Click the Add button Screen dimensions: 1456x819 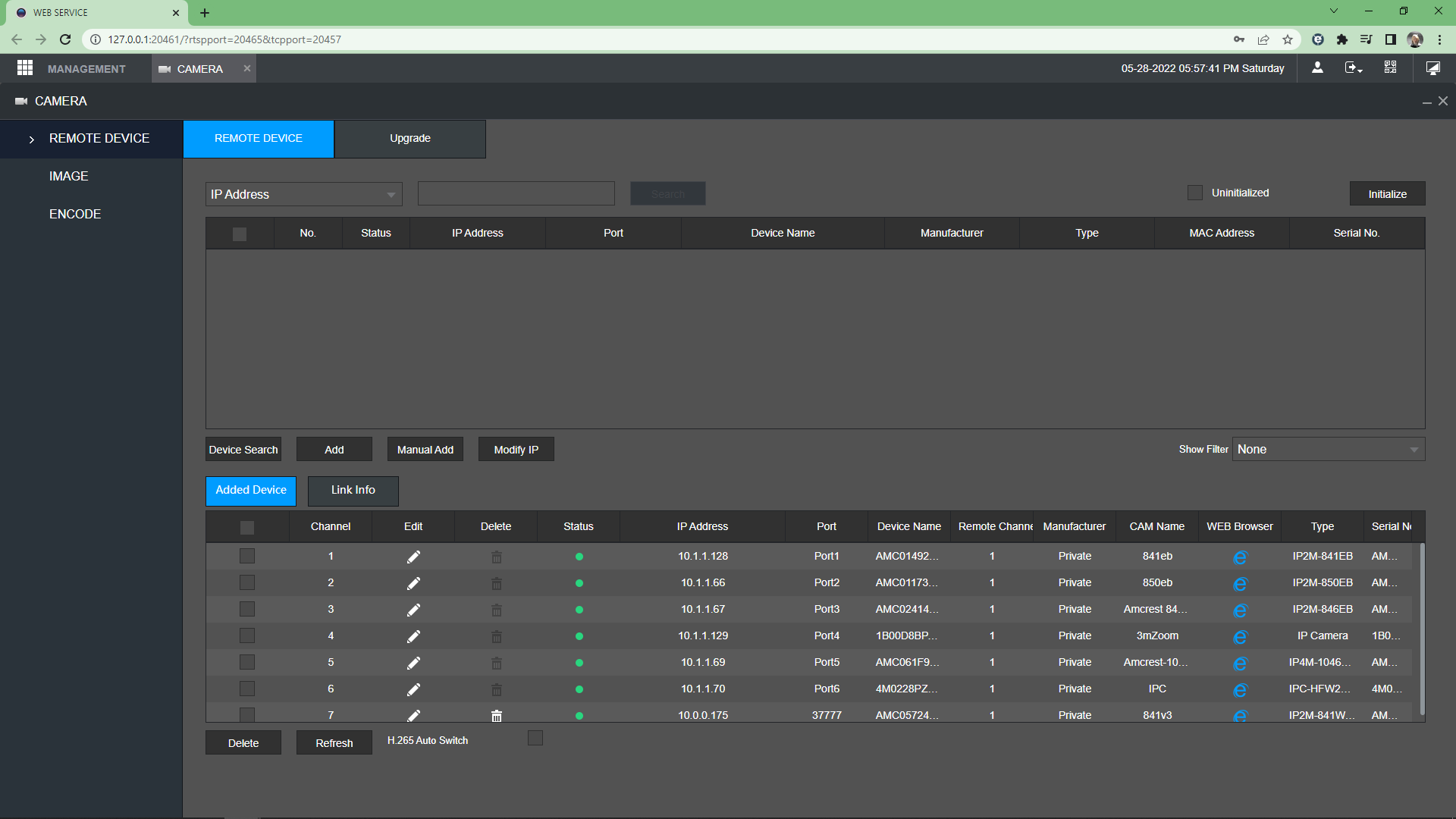click(334, 450)
